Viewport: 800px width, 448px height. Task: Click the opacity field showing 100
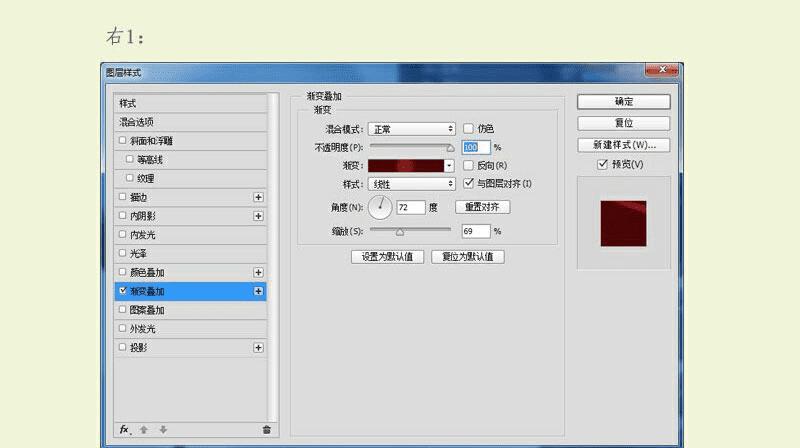[x=476, y=147]
